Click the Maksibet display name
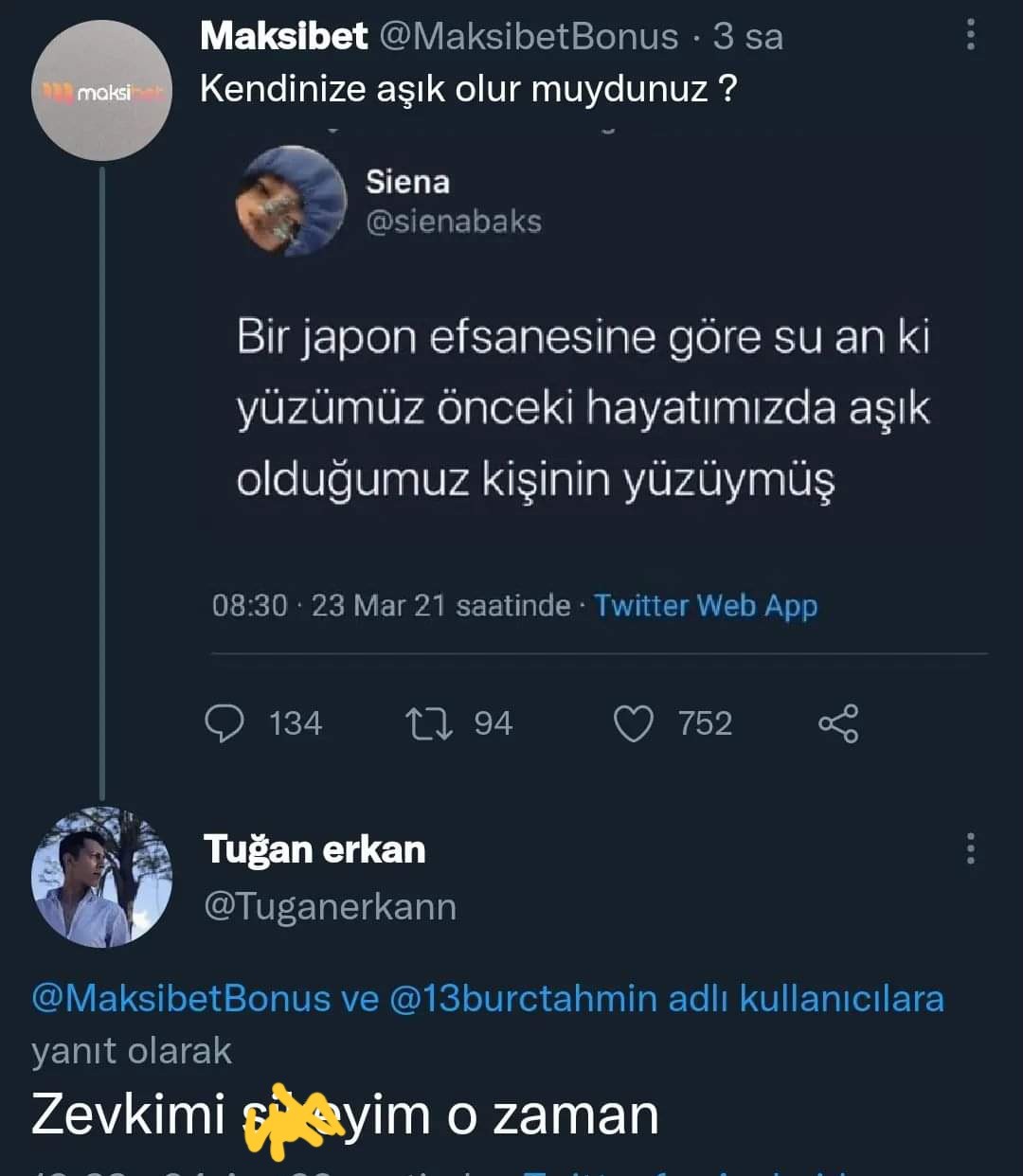The height and width of the screenshot is (1176, 1023). pyautogui.click(x=283, y=37)
